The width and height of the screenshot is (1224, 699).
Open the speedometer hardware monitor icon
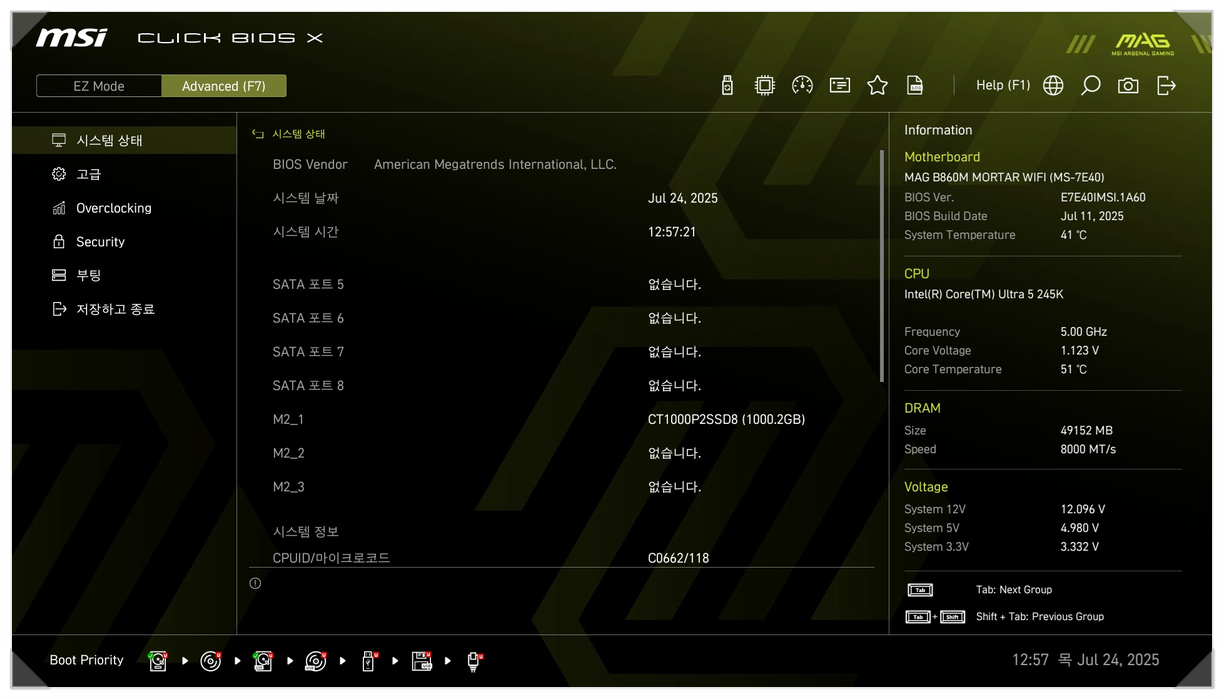point(802,86)
